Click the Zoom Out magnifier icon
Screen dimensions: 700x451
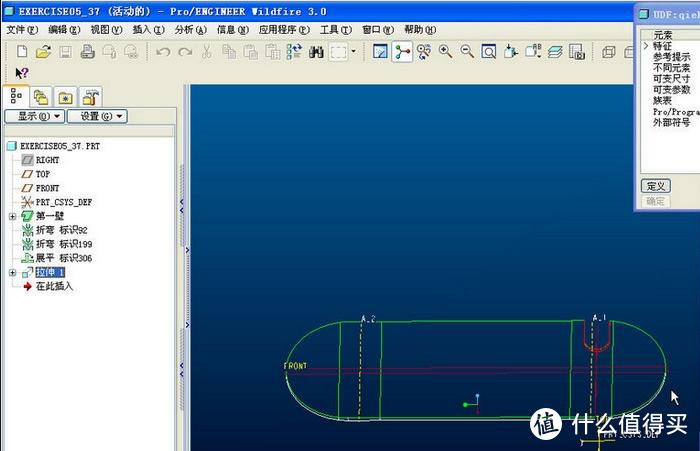467,51
